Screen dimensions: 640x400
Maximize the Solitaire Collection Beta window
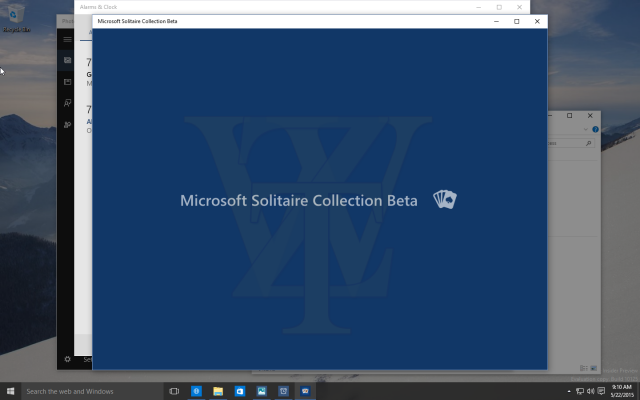tap(517, 21)
